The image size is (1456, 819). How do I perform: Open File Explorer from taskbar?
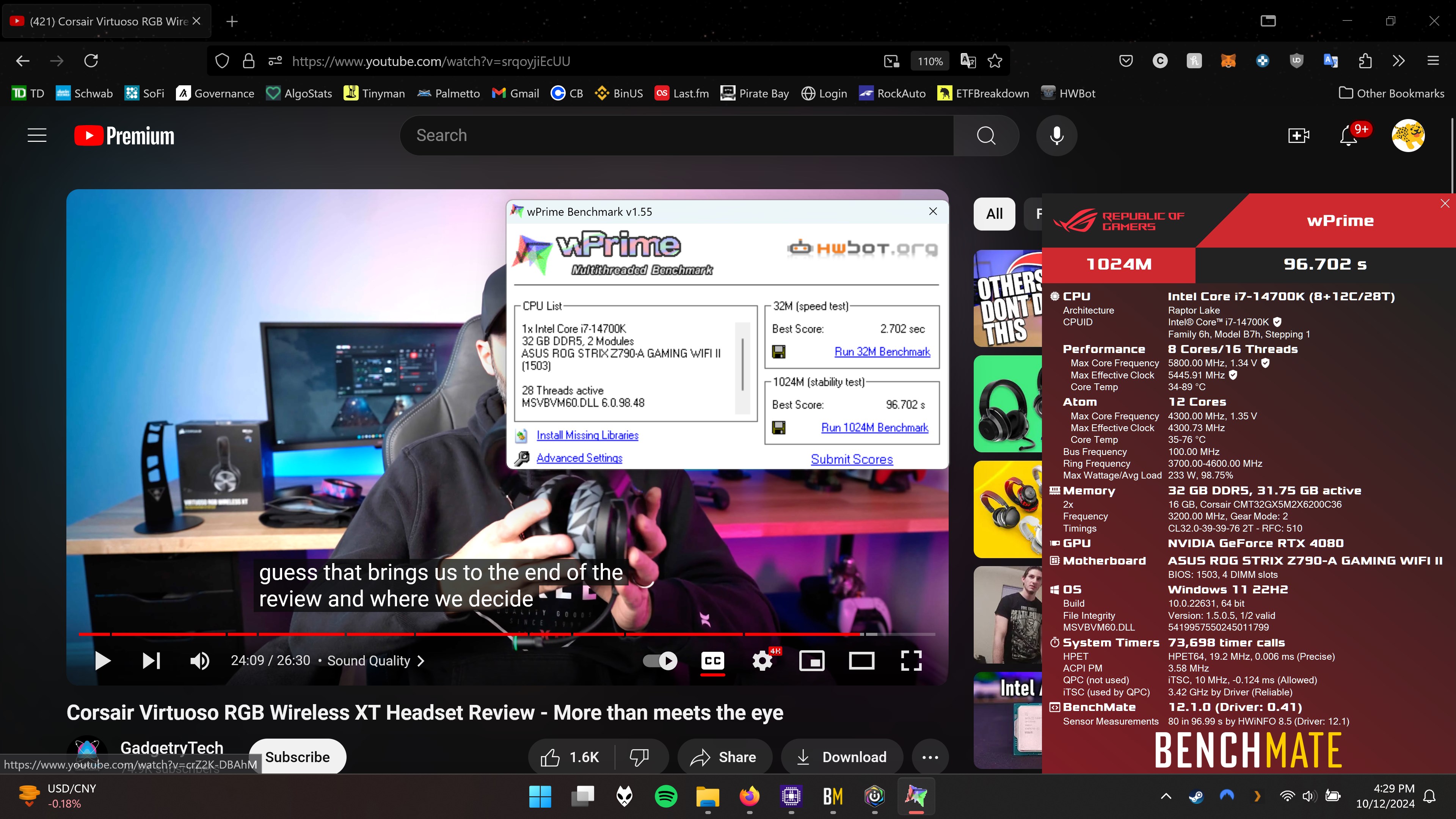[708, 796]
